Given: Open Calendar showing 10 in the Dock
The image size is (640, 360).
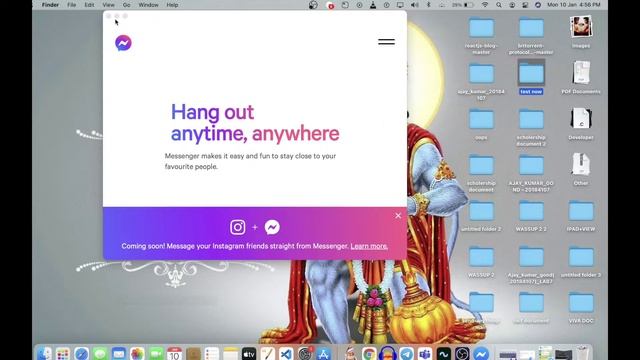Looking at the screenshot, I should tap(174, 353).
